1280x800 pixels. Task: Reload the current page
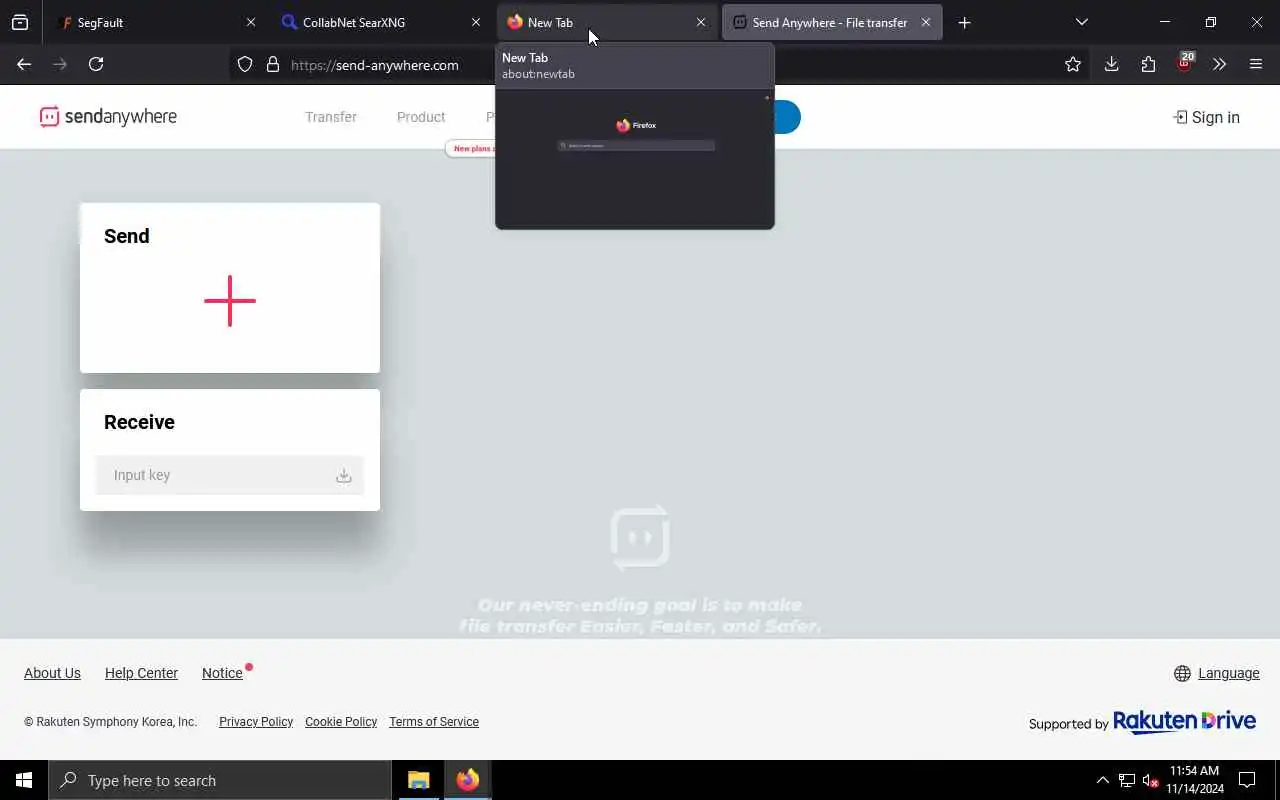(x=96, y=64)
